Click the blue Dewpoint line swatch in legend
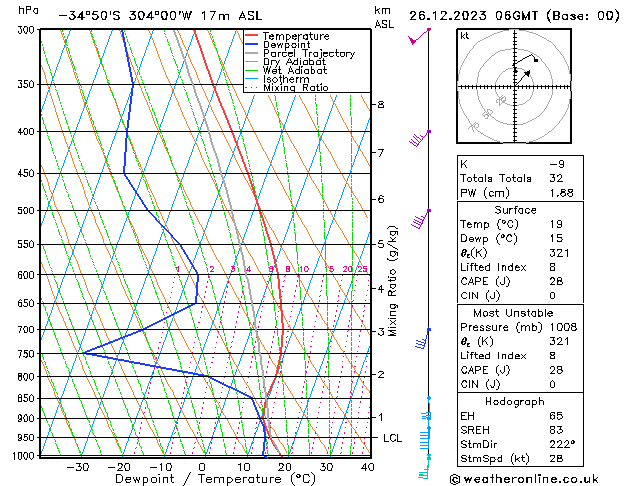Image resolution: width=629 pixels, height=486 pixels. click(252, 44)
